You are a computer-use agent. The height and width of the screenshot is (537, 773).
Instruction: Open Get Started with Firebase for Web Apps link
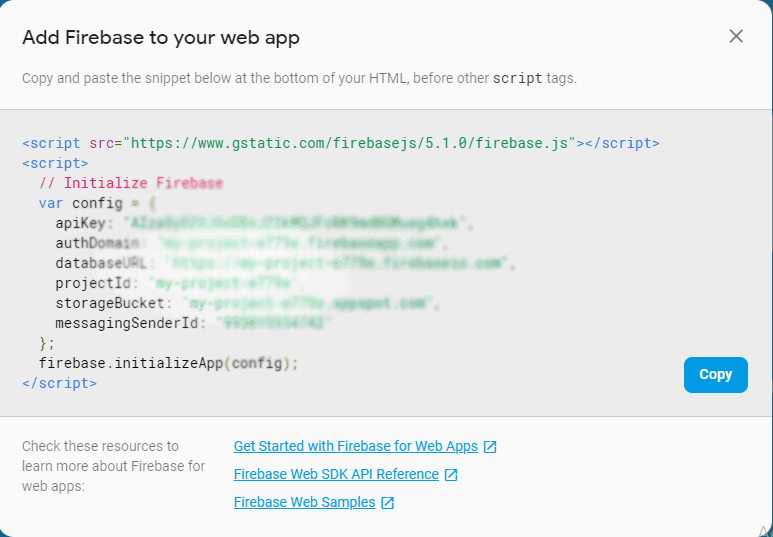pyautogui.click(x=356, y=446)
